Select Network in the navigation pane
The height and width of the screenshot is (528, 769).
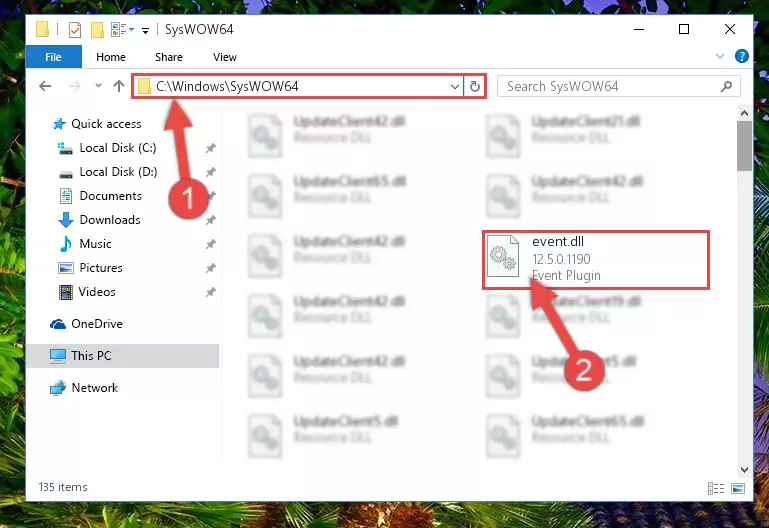pyautogui.click(x=94, y=388)
